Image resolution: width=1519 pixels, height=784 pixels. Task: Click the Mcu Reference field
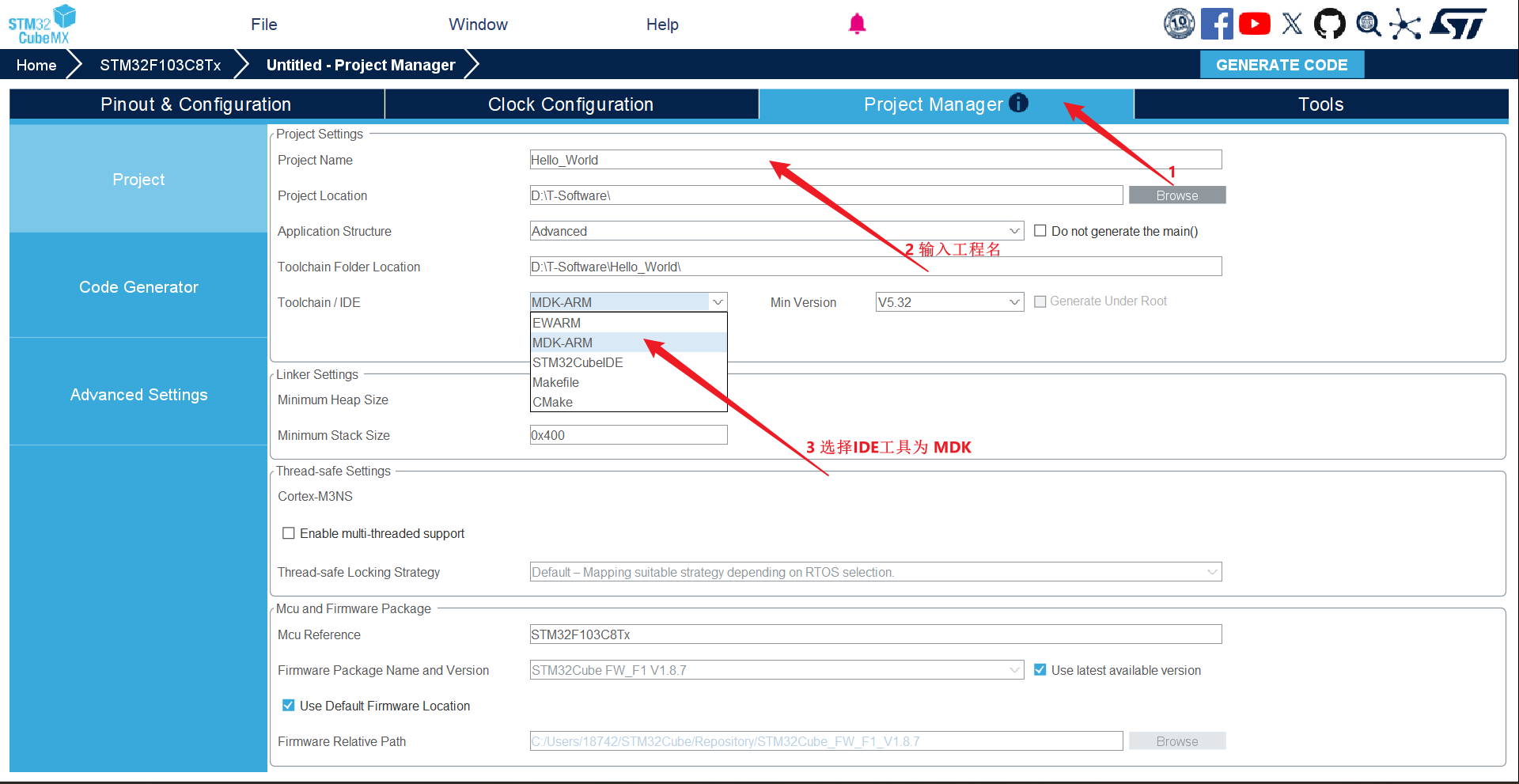click(876, 634)
